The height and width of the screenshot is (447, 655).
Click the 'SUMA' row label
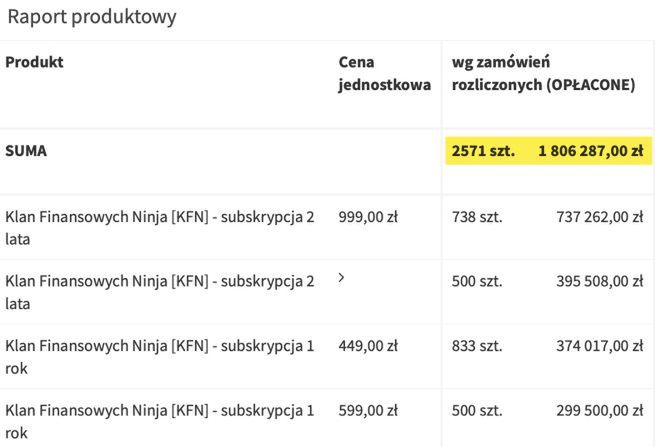pos(26,151)
